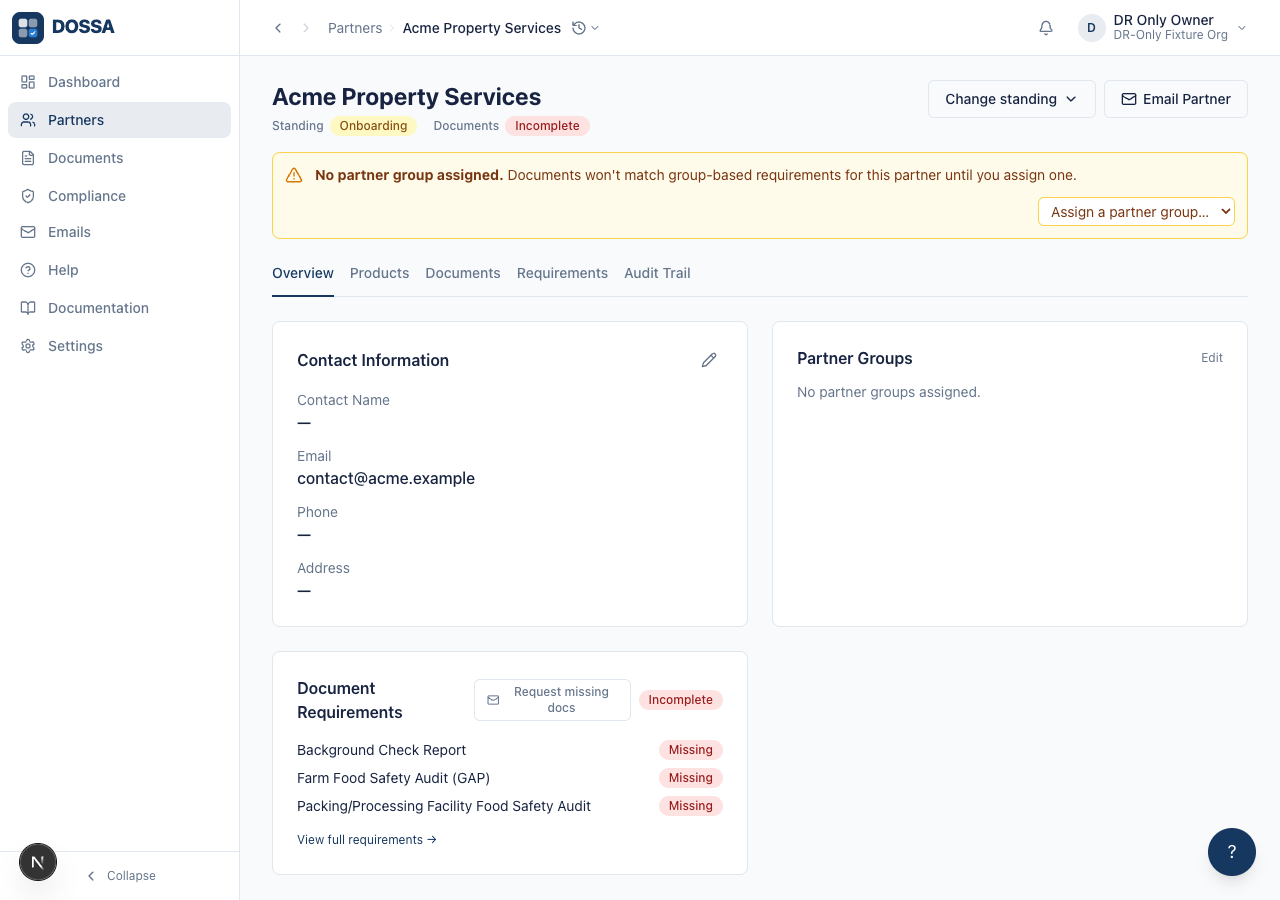The height and width of the screenshot is (900, 1280).
Task: Open the Change standing dropdown
Action: point(1012,99)
